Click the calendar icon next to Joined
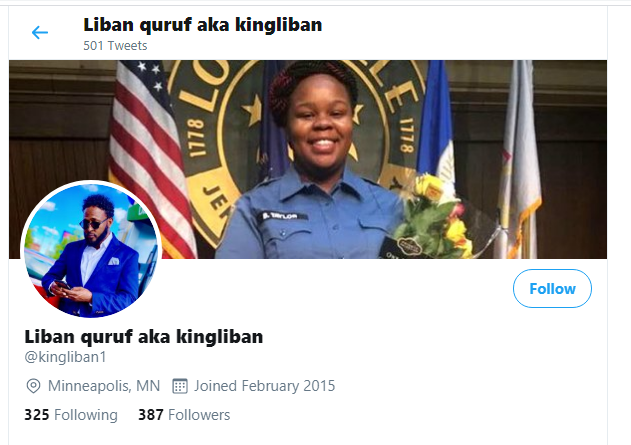The width and height of the screenshot is (631, 445). [x=180, y=386]
